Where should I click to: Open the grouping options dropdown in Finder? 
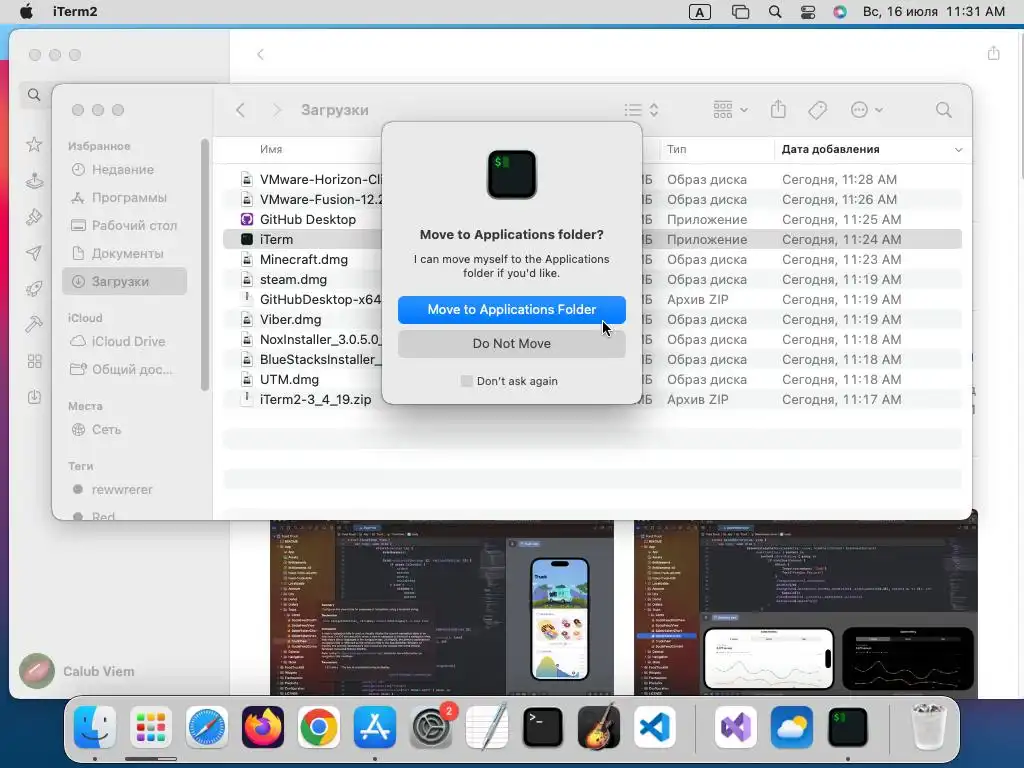(x=730, y=110)
